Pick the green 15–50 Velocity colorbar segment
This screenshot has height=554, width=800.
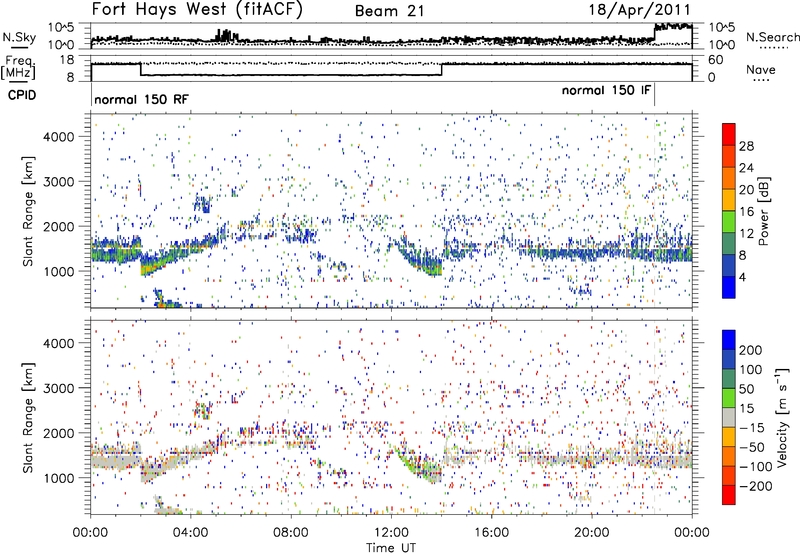(x=729, y=398)
